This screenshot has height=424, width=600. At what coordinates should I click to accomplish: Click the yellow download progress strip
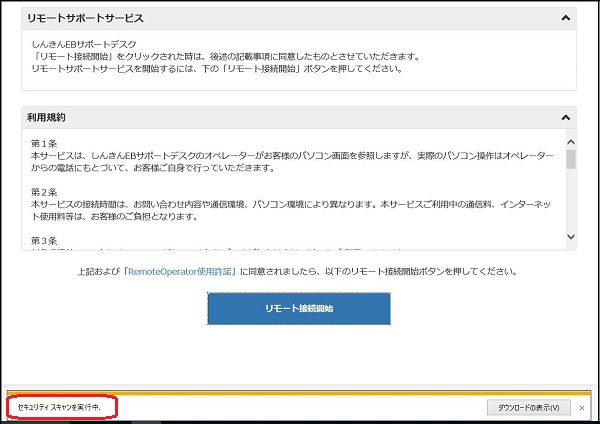[300, 393]
